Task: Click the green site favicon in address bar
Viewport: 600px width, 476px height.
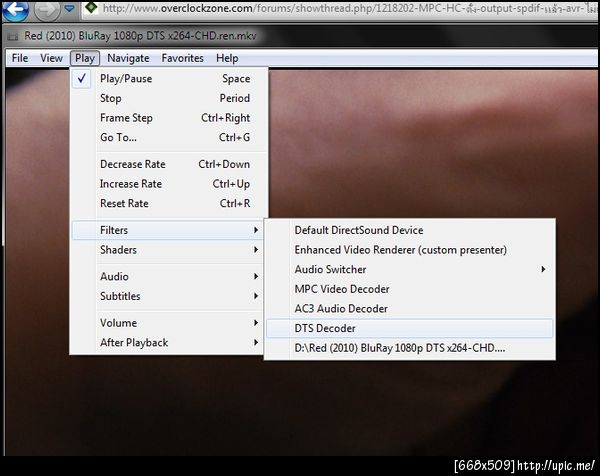Action: 91,7
